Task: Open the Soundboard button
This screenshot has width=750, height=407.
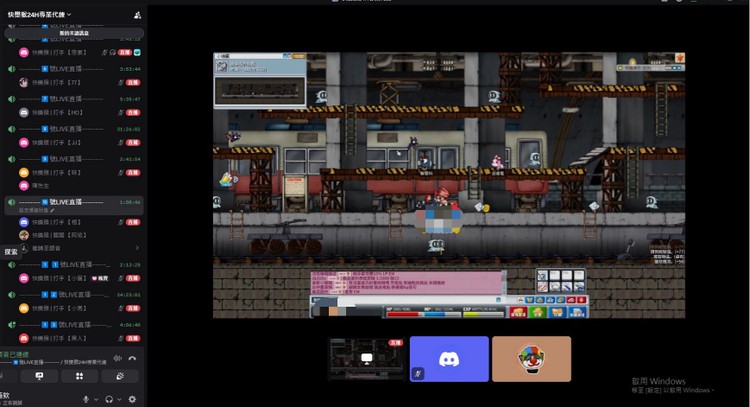Action: point(120,376)
